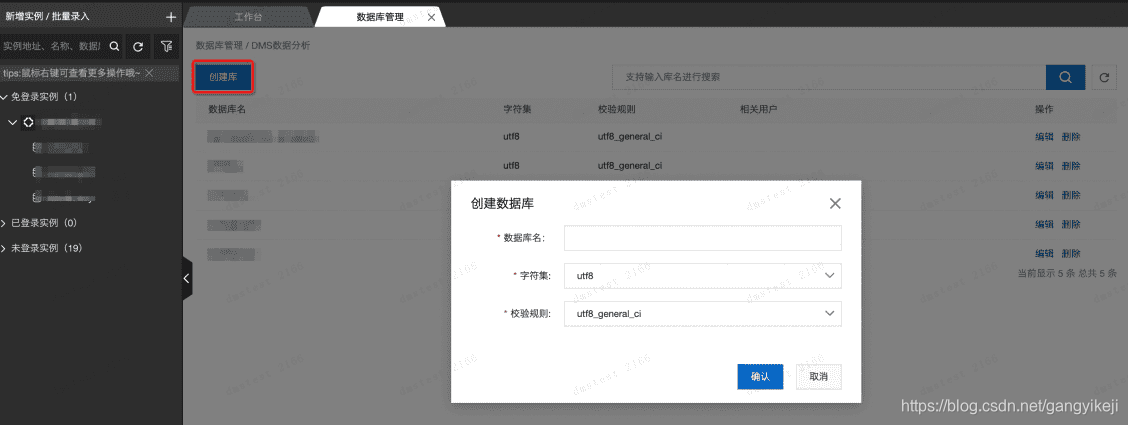Click the blue search button

1065,77
